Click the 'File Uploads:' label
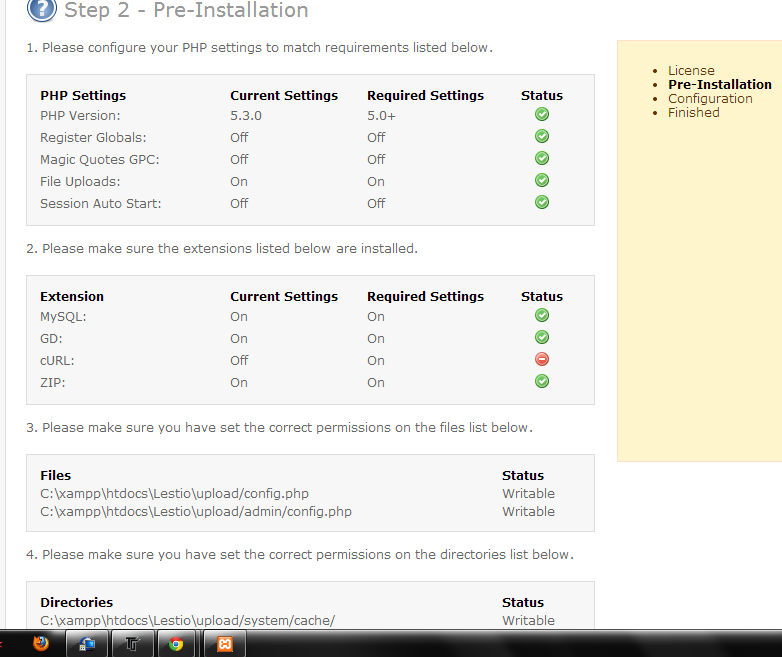This screenshot has width=782, height=657. [x=80, y=181]
